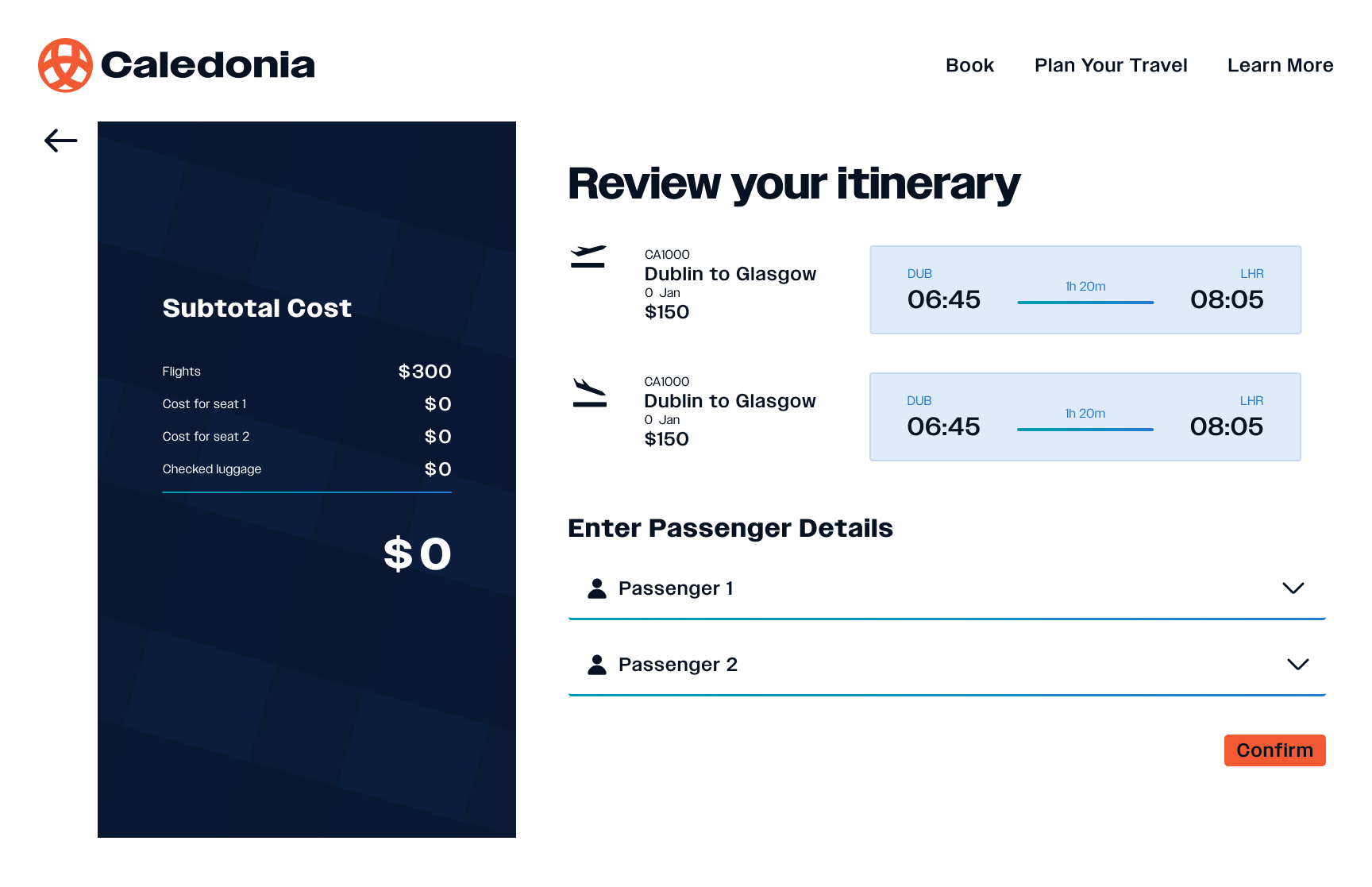Go back using the left arrow
Viewport: 1372px width, 887px height.
[x=61, y=141]
